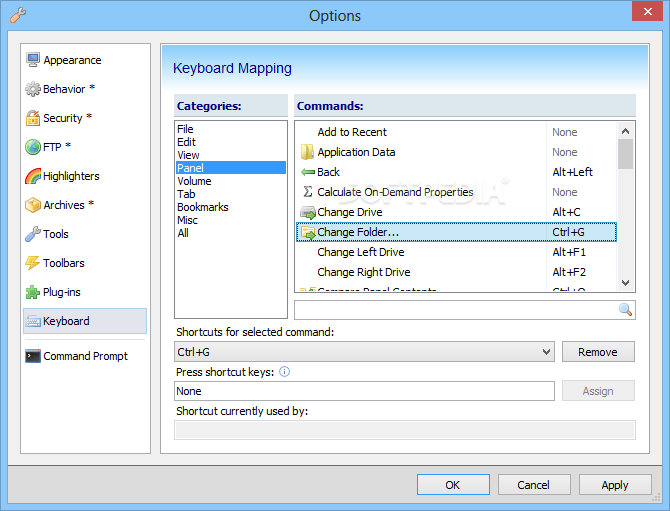Image resolution: width=670 pixels, height=511 pixels.
Task: Select the Behavior gear icon
Action: point(33,89)
